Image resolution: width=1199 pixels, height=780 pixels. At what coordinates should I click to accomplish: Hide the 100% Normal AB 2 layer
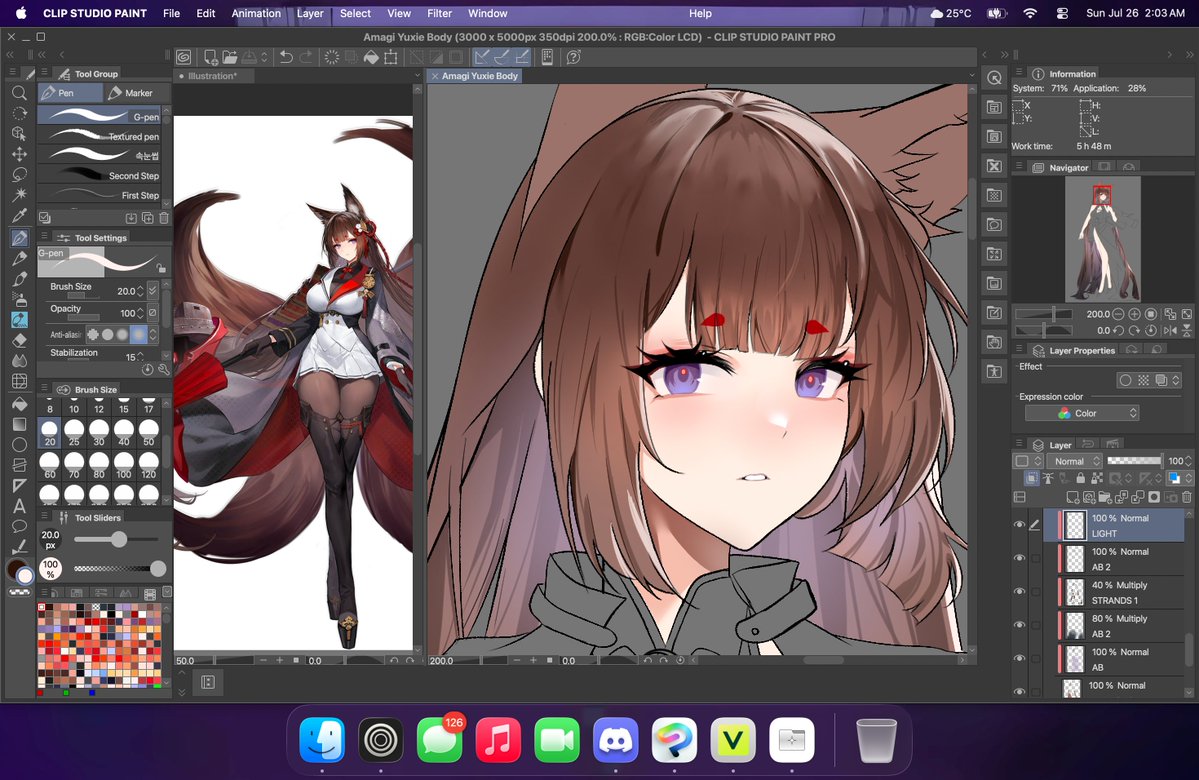pyautogui.click(x=1019, y=558)
